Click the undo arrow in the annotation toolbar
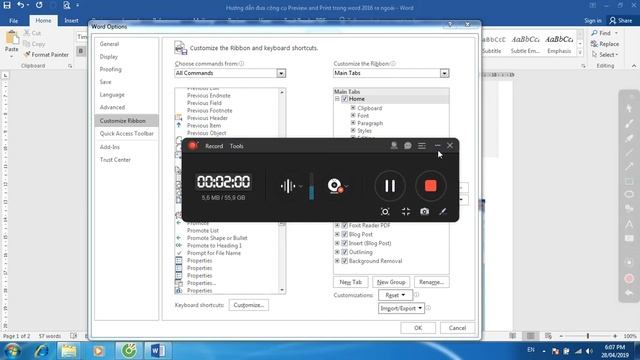This screenshot has height=360, width=640. (629, 292)
